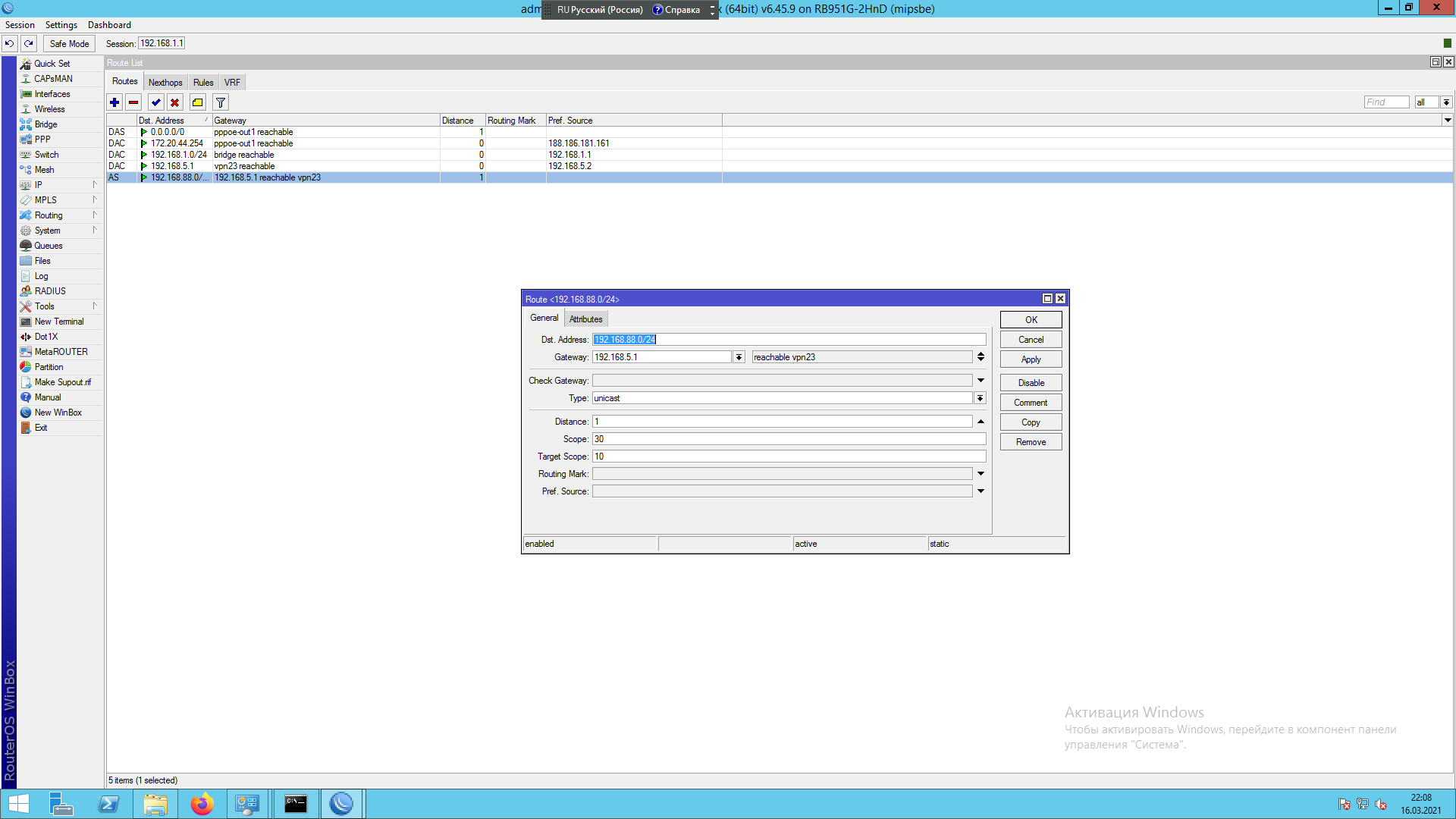Expand the Gateway dropdown in route dialog
This screenshot has height=819, width=1456.
(739, 357)
